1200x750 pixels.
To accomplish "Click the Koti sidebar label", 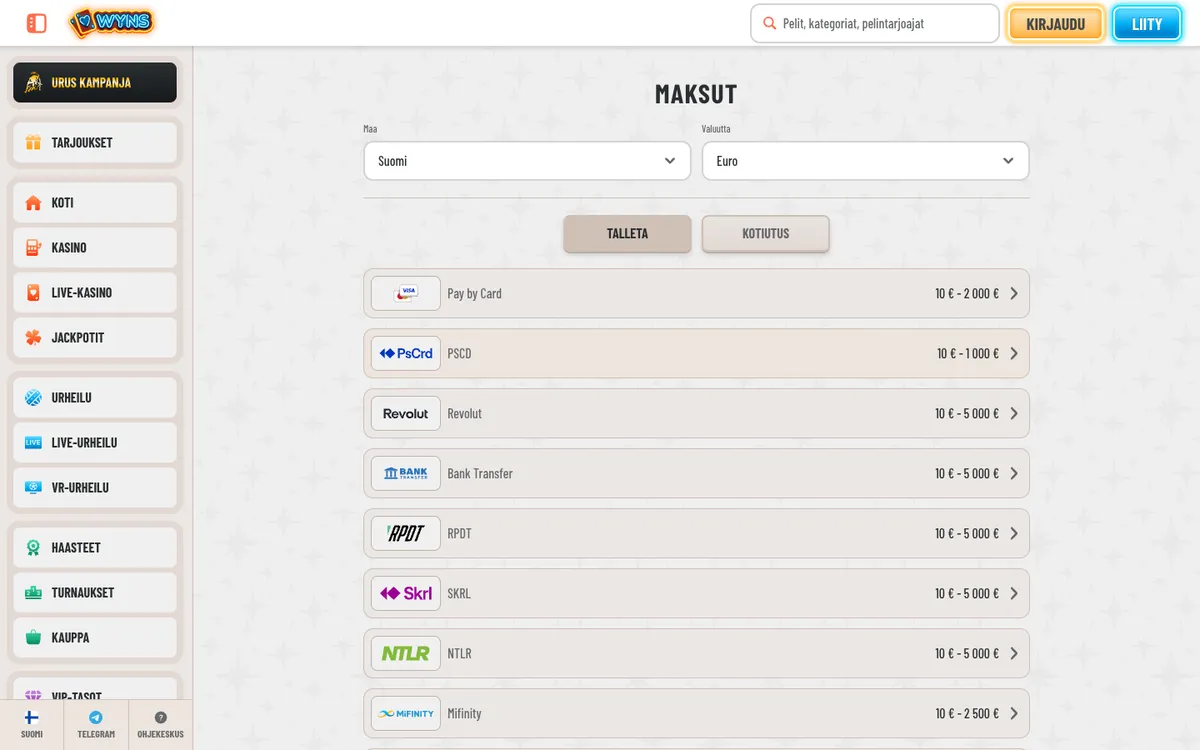I will tap(63, 203).
